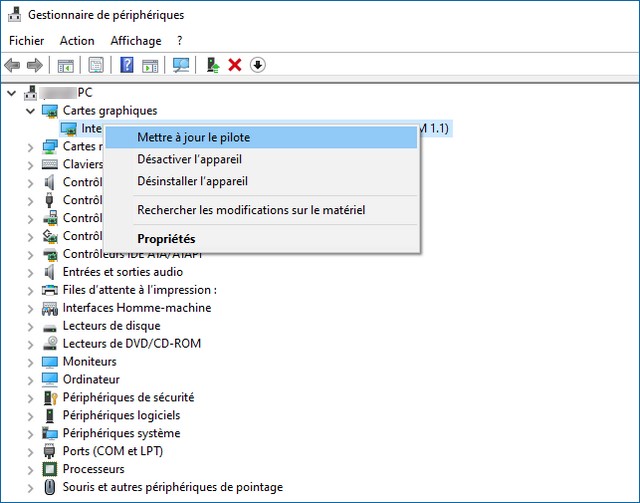Click the Properties sheet toolbar icon
Image resolution: width=640 pixels, height=503 pixels.
(96, 65)
